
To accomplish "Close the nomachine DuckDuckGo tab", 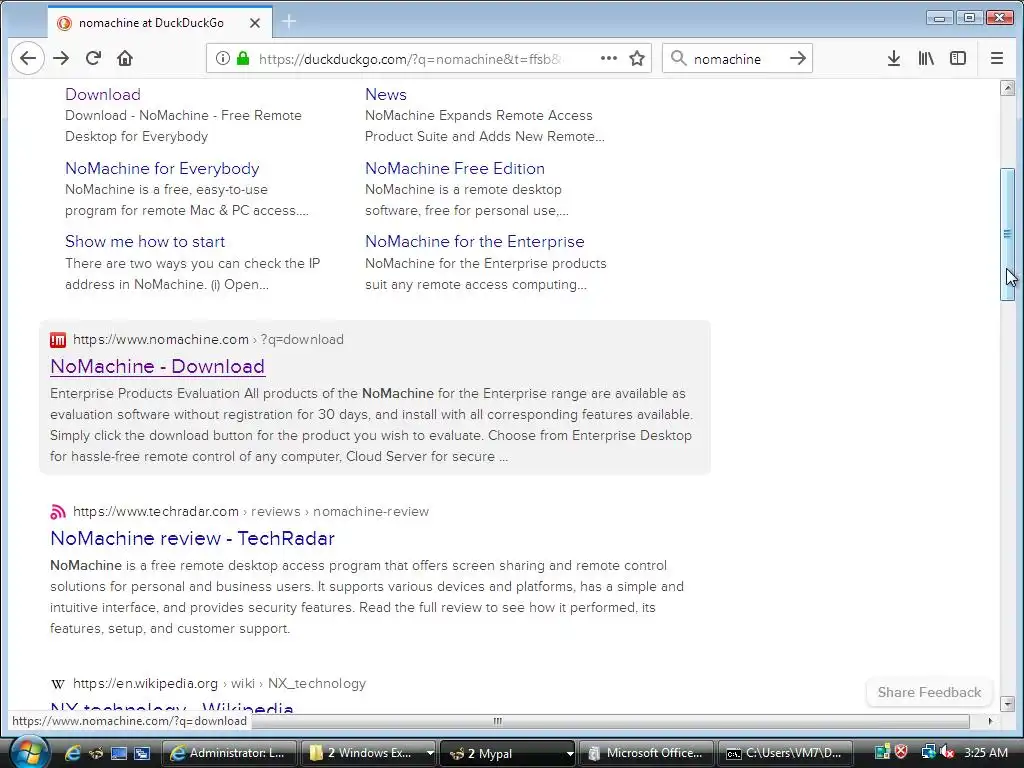I will pyautogui.click(x=255, y=23).
